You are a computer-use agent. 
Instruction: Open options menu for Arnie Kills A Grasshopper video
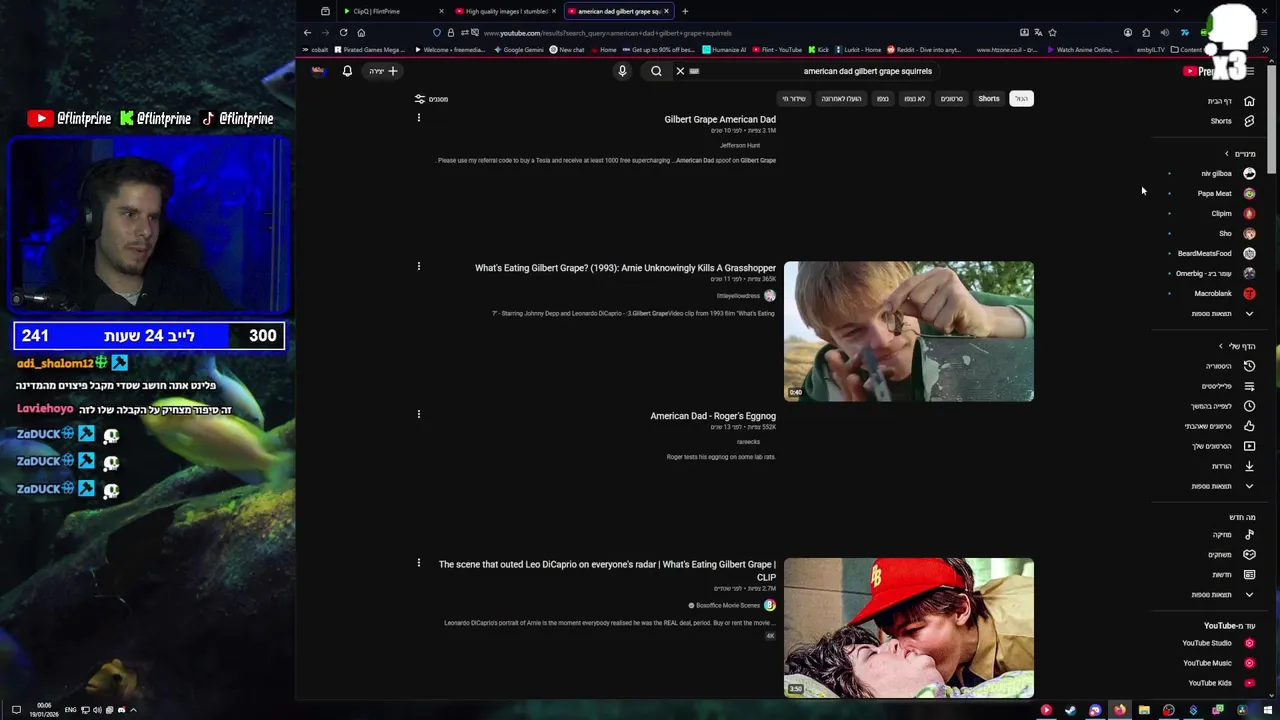tap(419, 266)
